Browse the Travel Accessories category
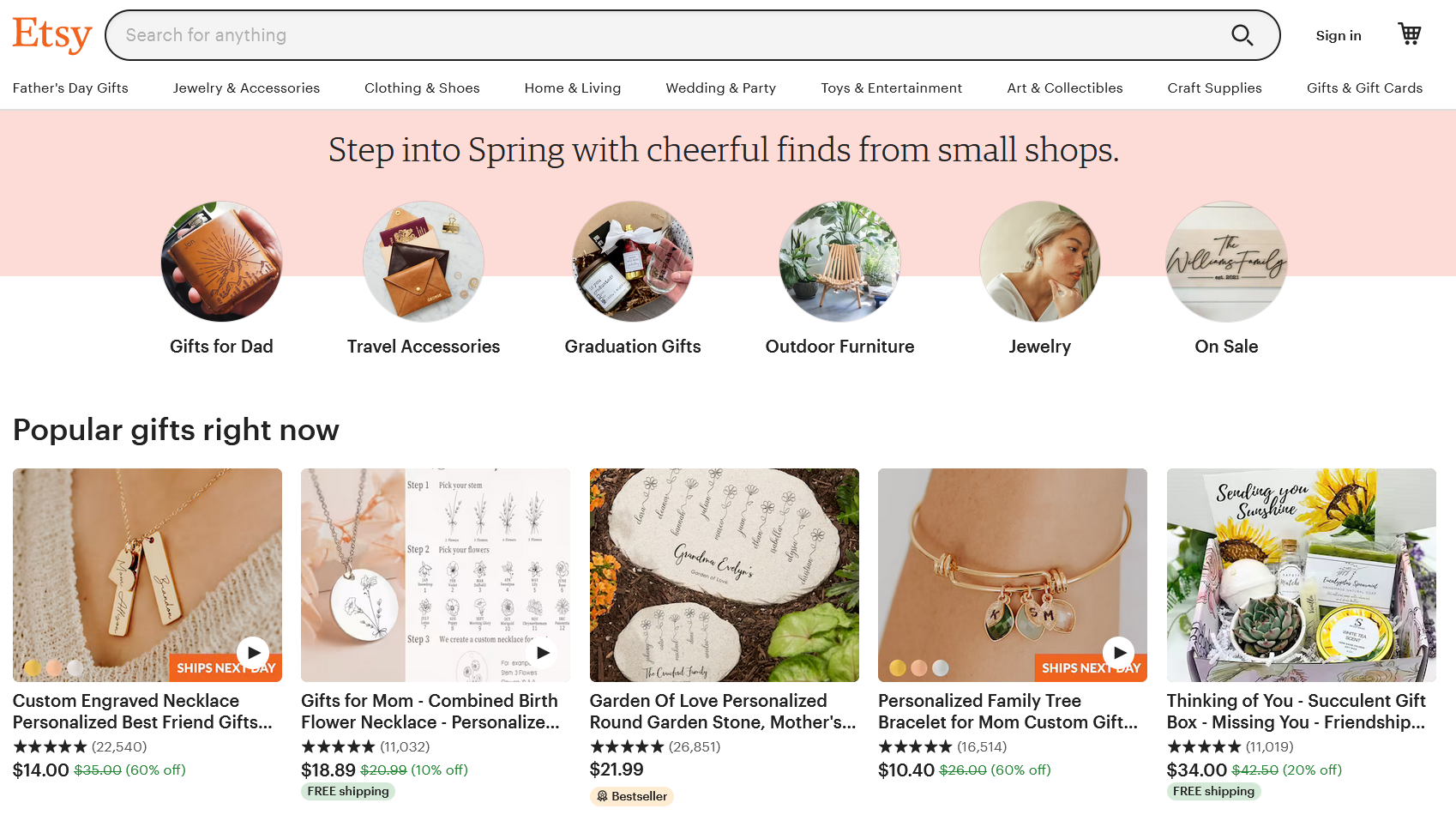Viewport: 1456px width, 815px height. [424, 262]
